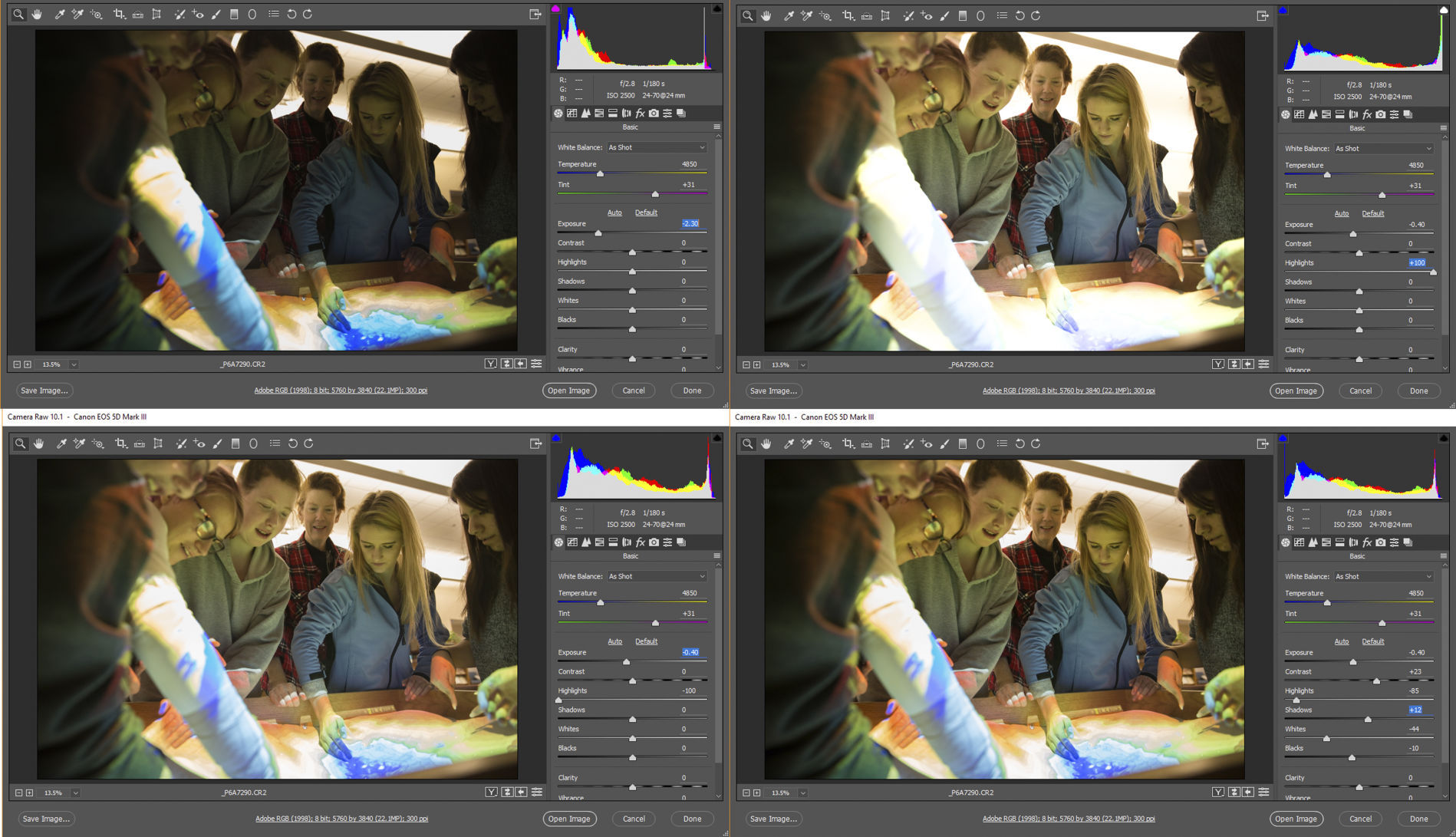The height and width of the screenshot is (837, 1456).
Task: Open preview preferences icon in bottom-right window
Action: (1263, 793)
